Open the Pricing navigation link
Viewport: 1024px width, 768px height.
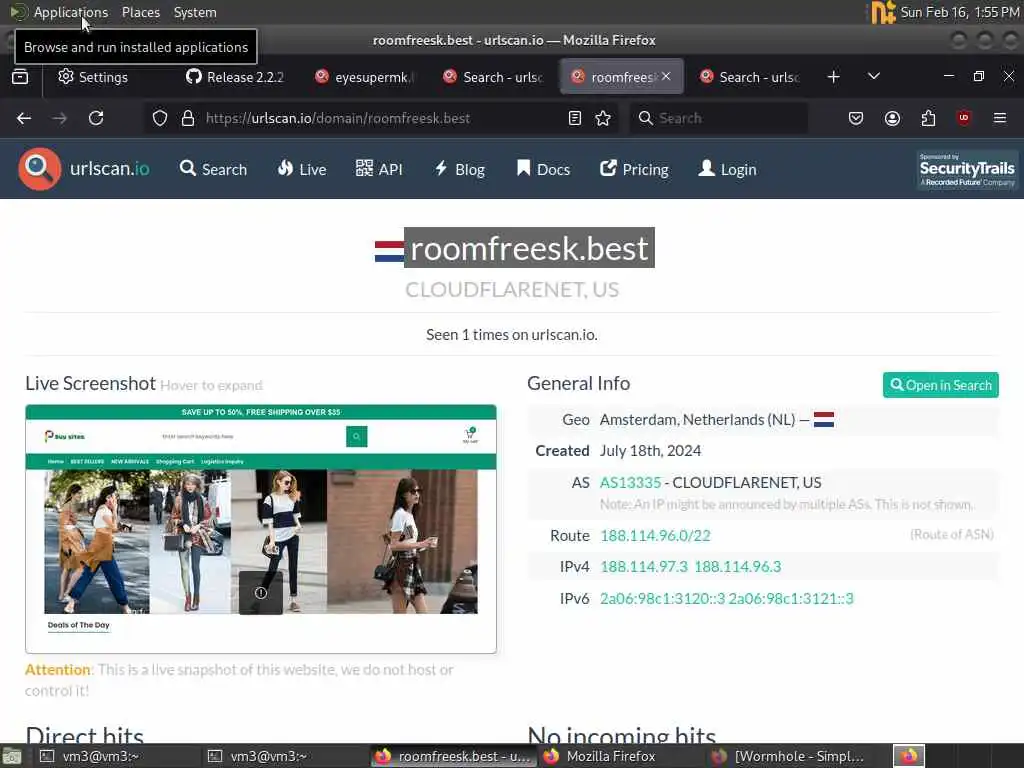pos(634,169)
